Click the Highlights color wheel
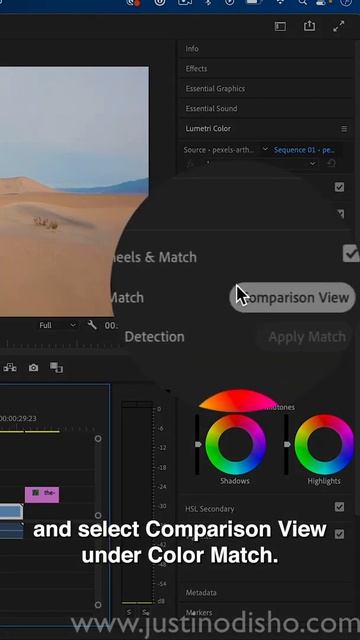Viewport: 360px width, 640px height. coord(324,445)
